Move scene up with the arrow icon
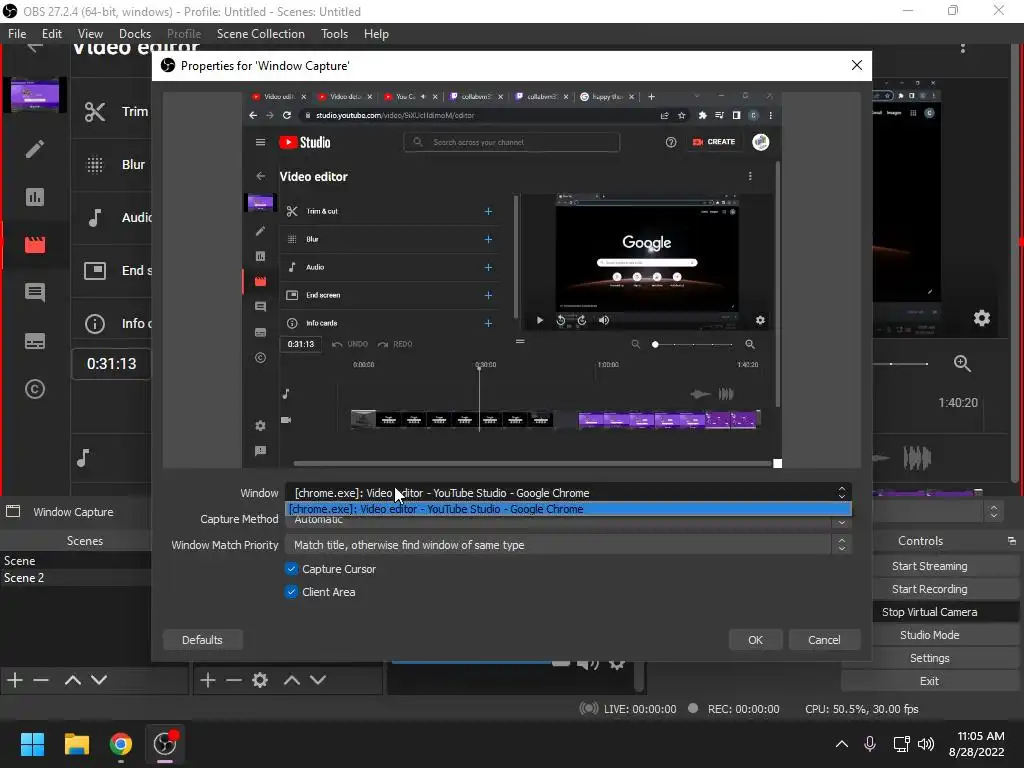The image size is (1024, 768). (x=72, y=680)
